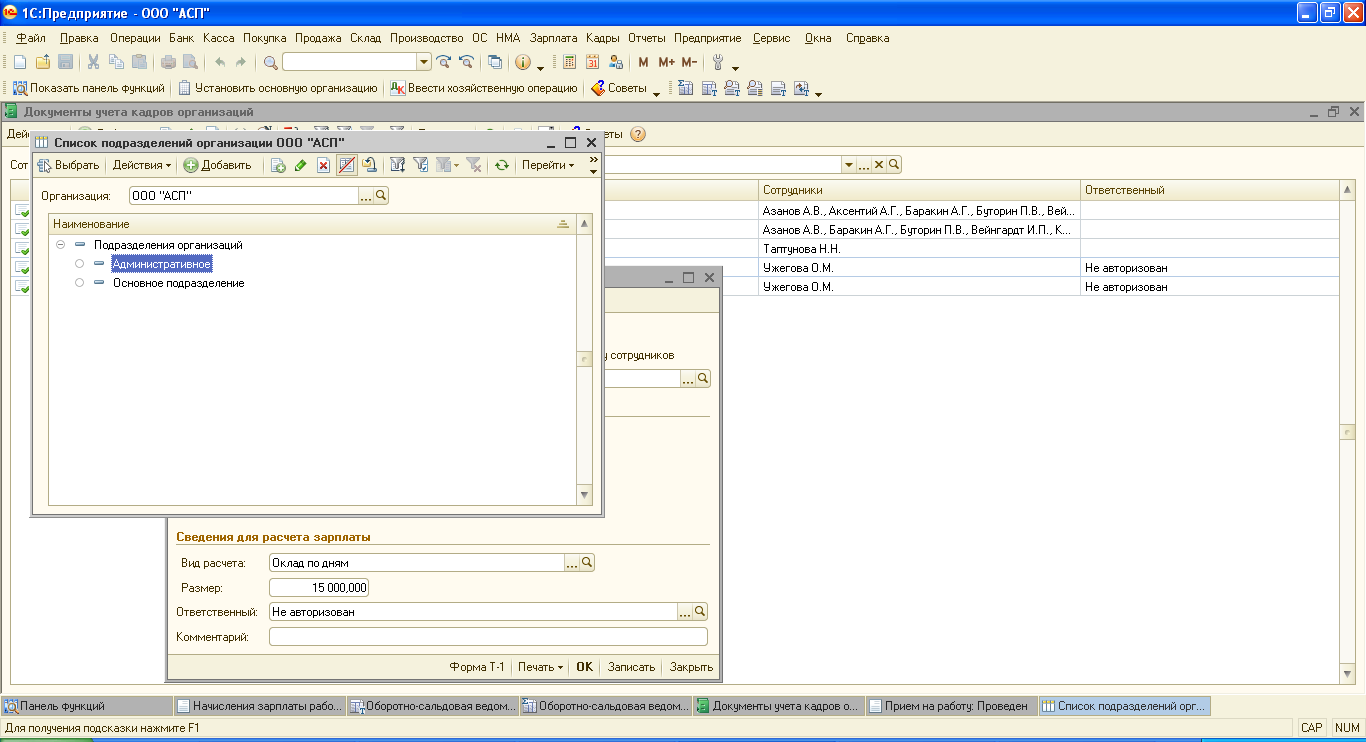The height and width of the screenshot is (742, 1366).
Task: Click the OK button in the hiring form
Action: (584, 667)
